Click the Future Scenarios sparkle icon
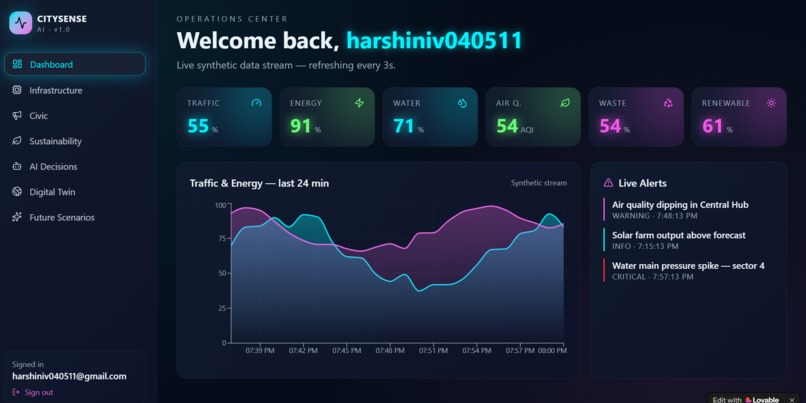The height and width of the screenshot is (403, 806). (x=17, y=217)
